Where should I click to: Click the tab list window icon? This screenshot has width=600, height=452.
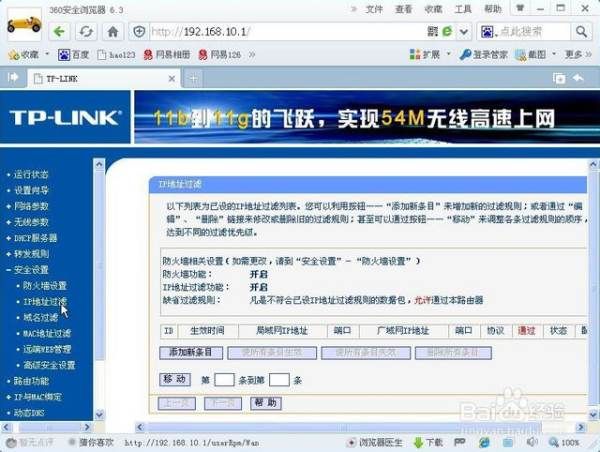559,78
